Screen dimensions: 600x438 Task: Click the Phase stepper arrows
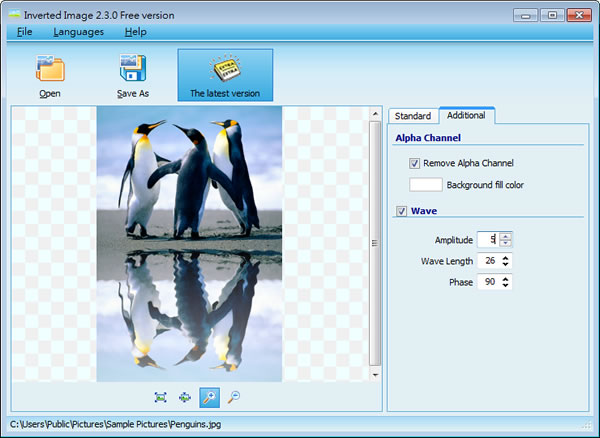[506, 282]
